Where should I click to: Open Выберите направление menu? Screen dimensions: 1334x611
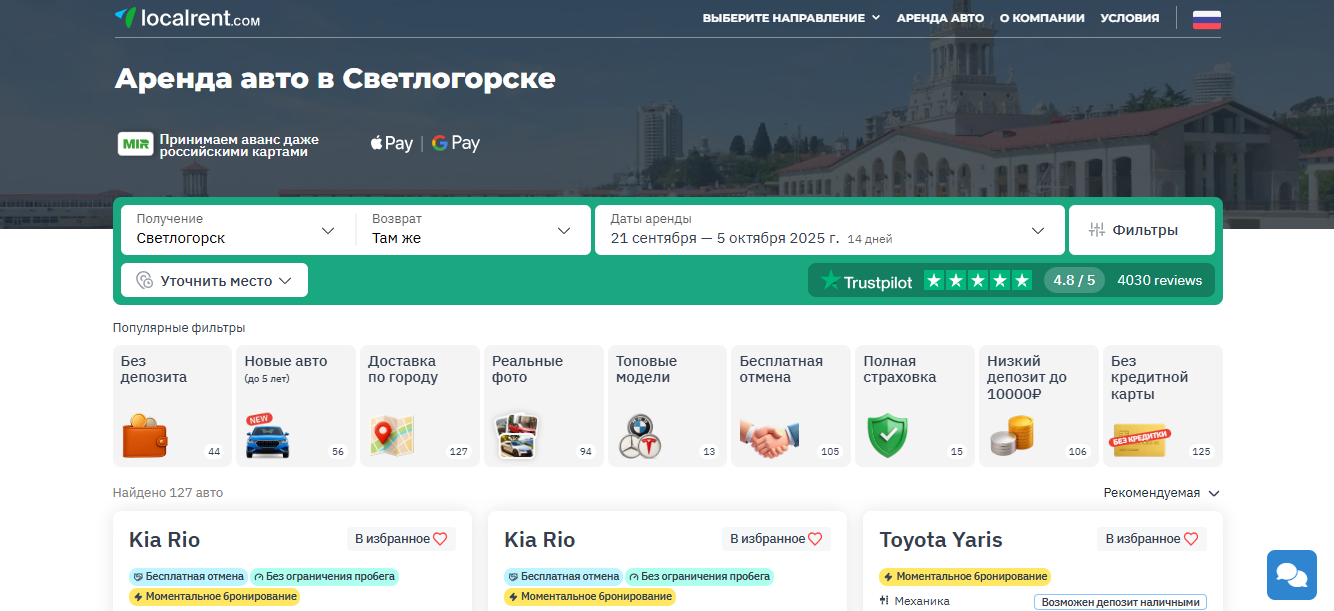point(791,18)
